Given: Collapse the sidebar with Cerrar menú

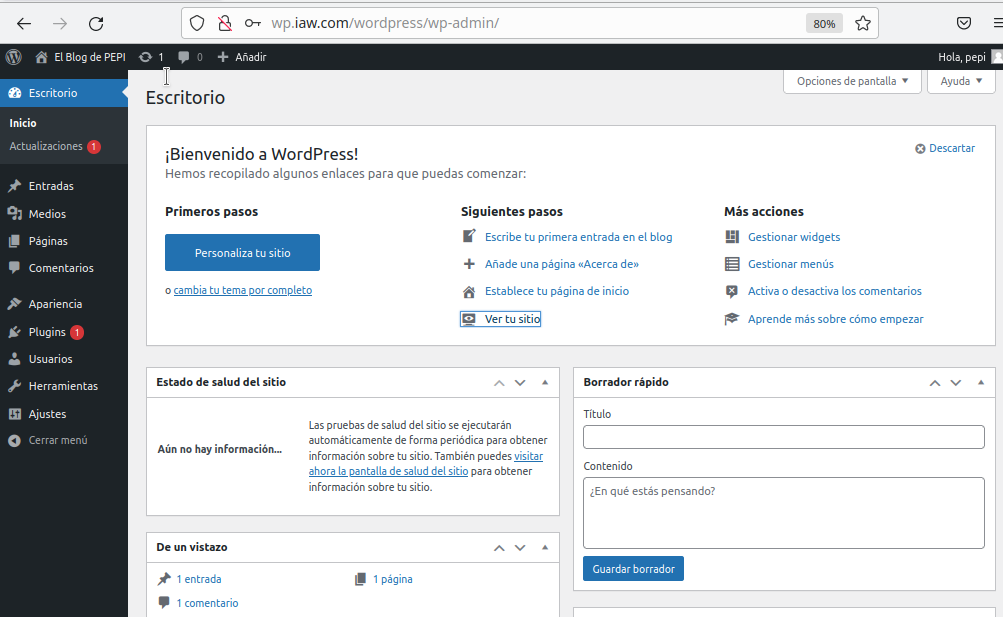Looking at the screenshot, I should 57,440.
